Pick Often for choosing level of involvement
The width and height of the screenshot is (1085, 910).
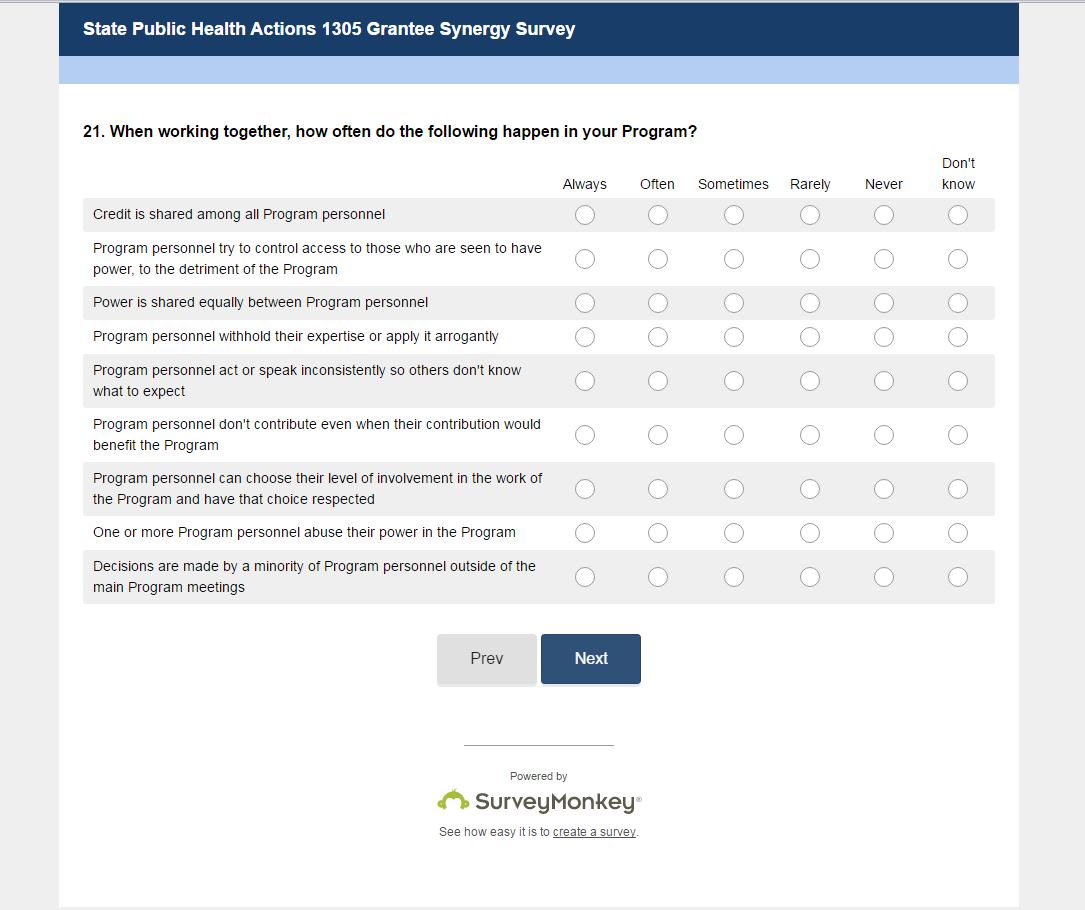[x=658, y=489]
